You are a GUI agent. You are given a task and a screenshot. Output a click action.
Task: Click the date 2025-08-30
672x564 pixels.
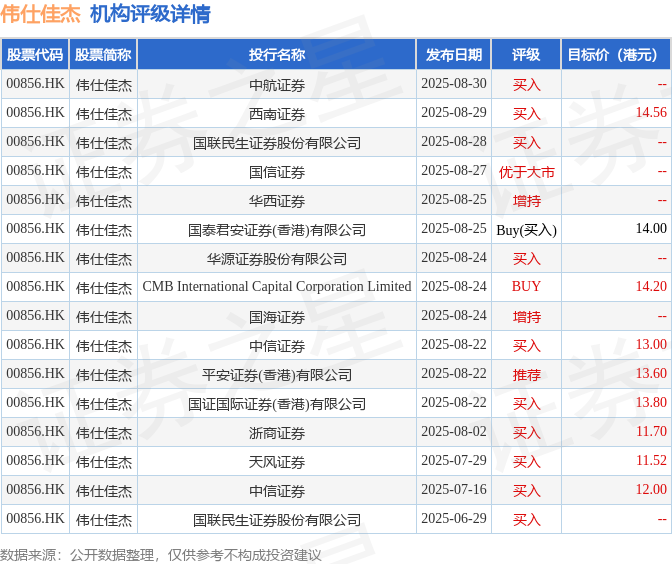453,83
